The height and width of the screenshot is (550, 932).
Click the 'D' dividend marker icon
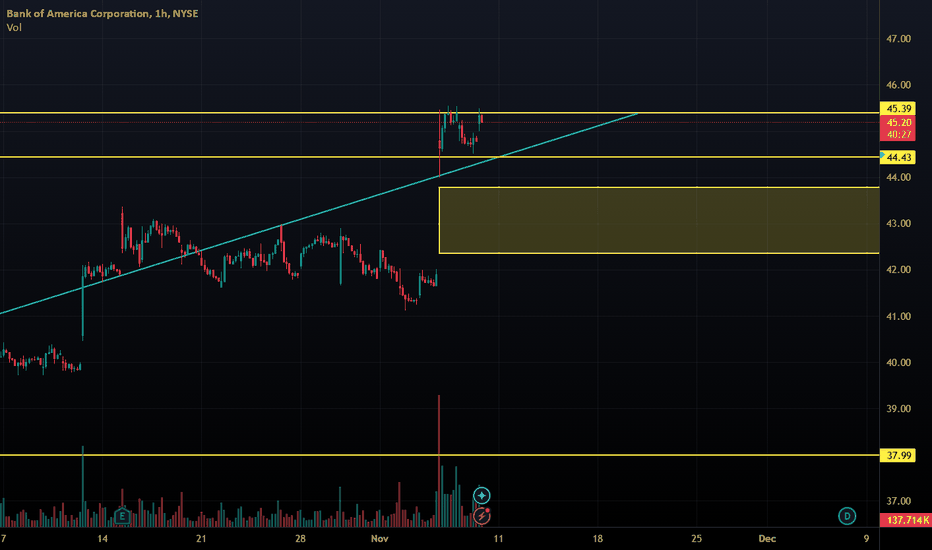847,516
